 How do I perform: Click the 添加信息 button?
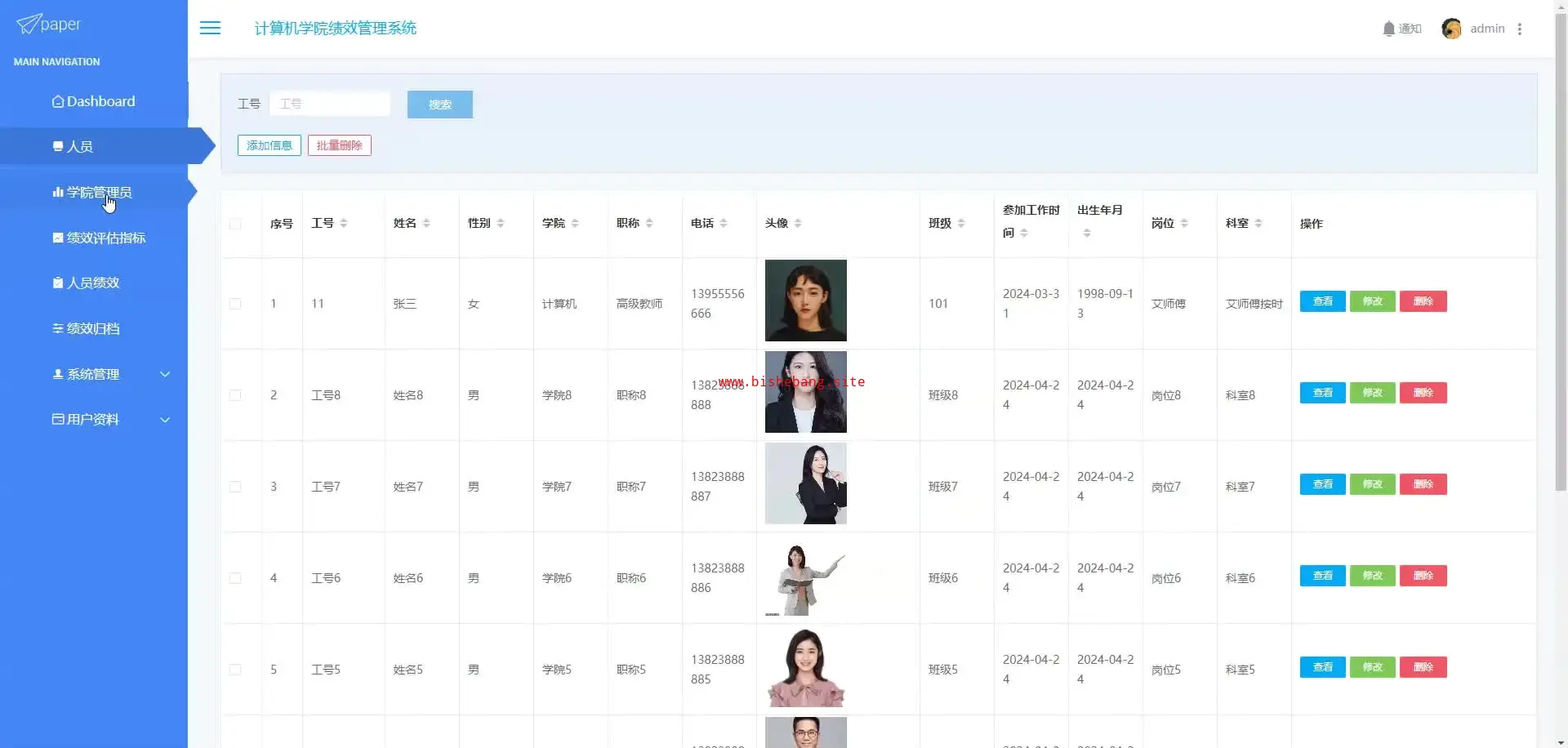pos(269,145)
